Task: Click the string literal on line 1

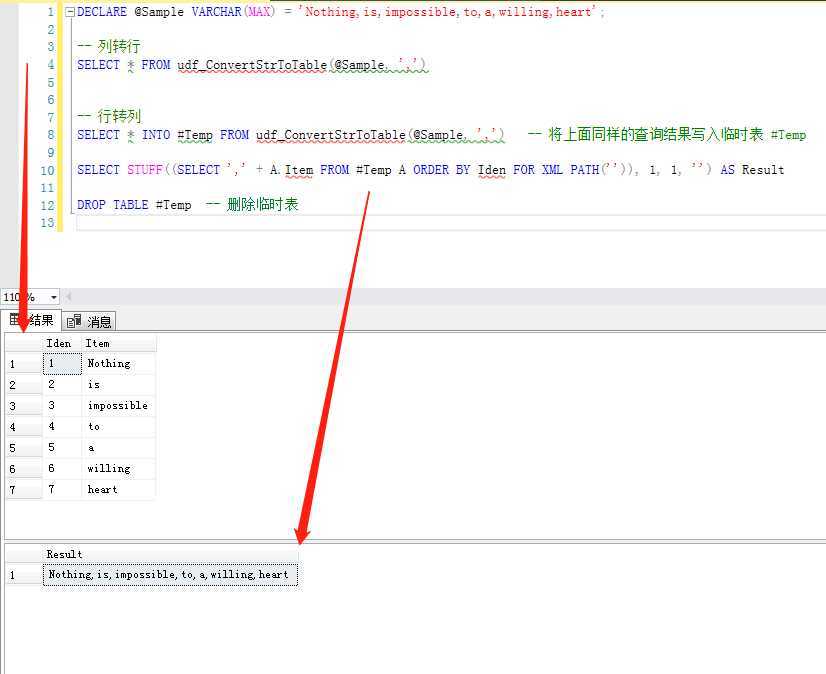Action: pyautogui.click(x=447, y=12)
